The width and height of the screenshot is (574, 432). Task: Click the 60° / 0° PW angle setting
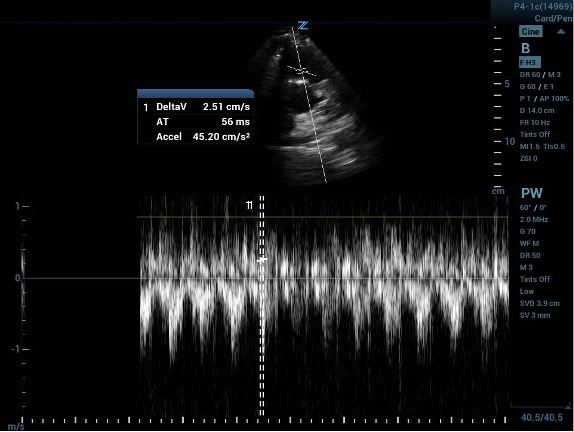(x=533, y=208)
